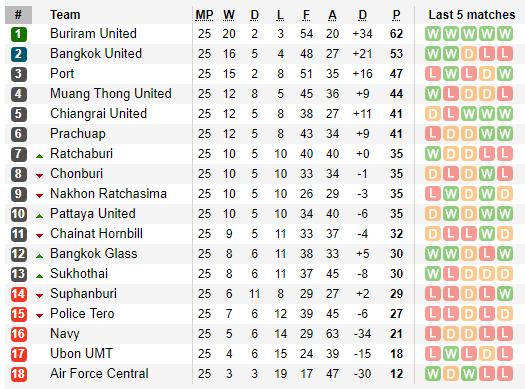Click Buriram United's first W result badge
This screenshot has width=525, height=389.
(433, 34)
